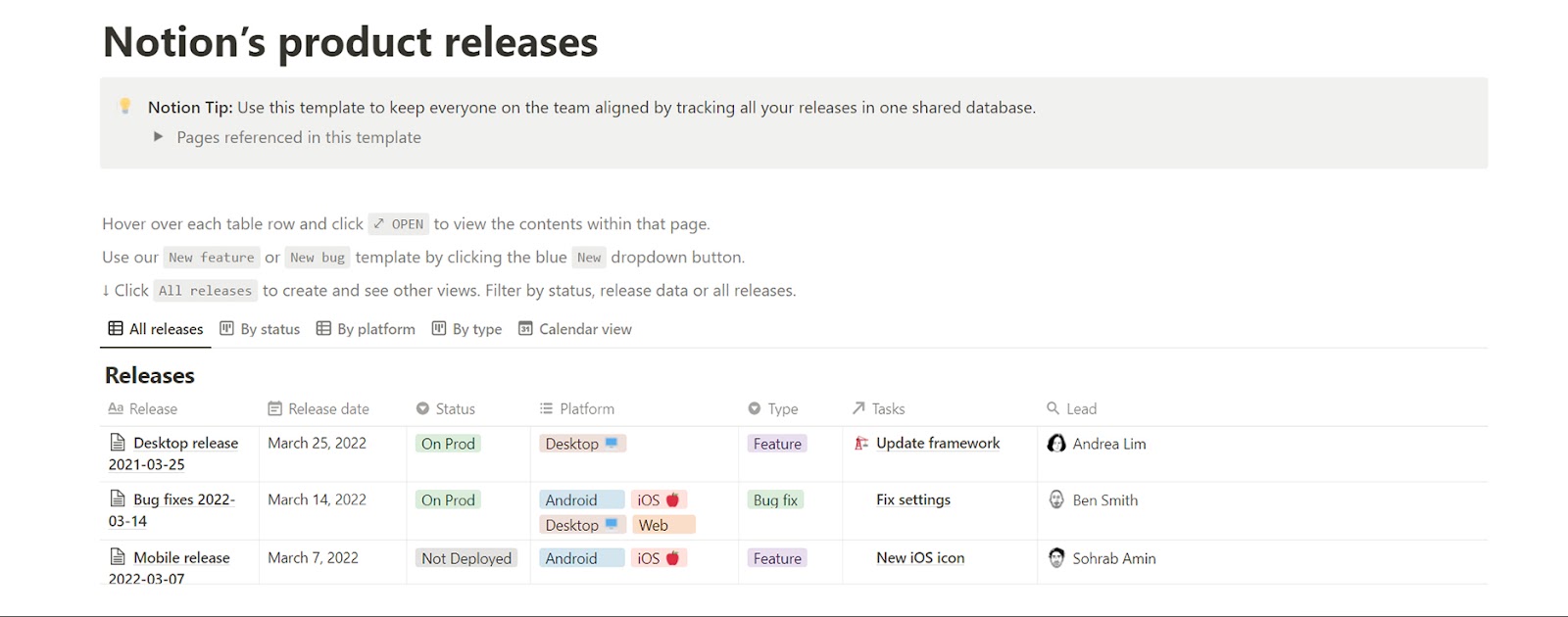
Task: Click the Bug fixes page icon
Action: click(118, 499)
